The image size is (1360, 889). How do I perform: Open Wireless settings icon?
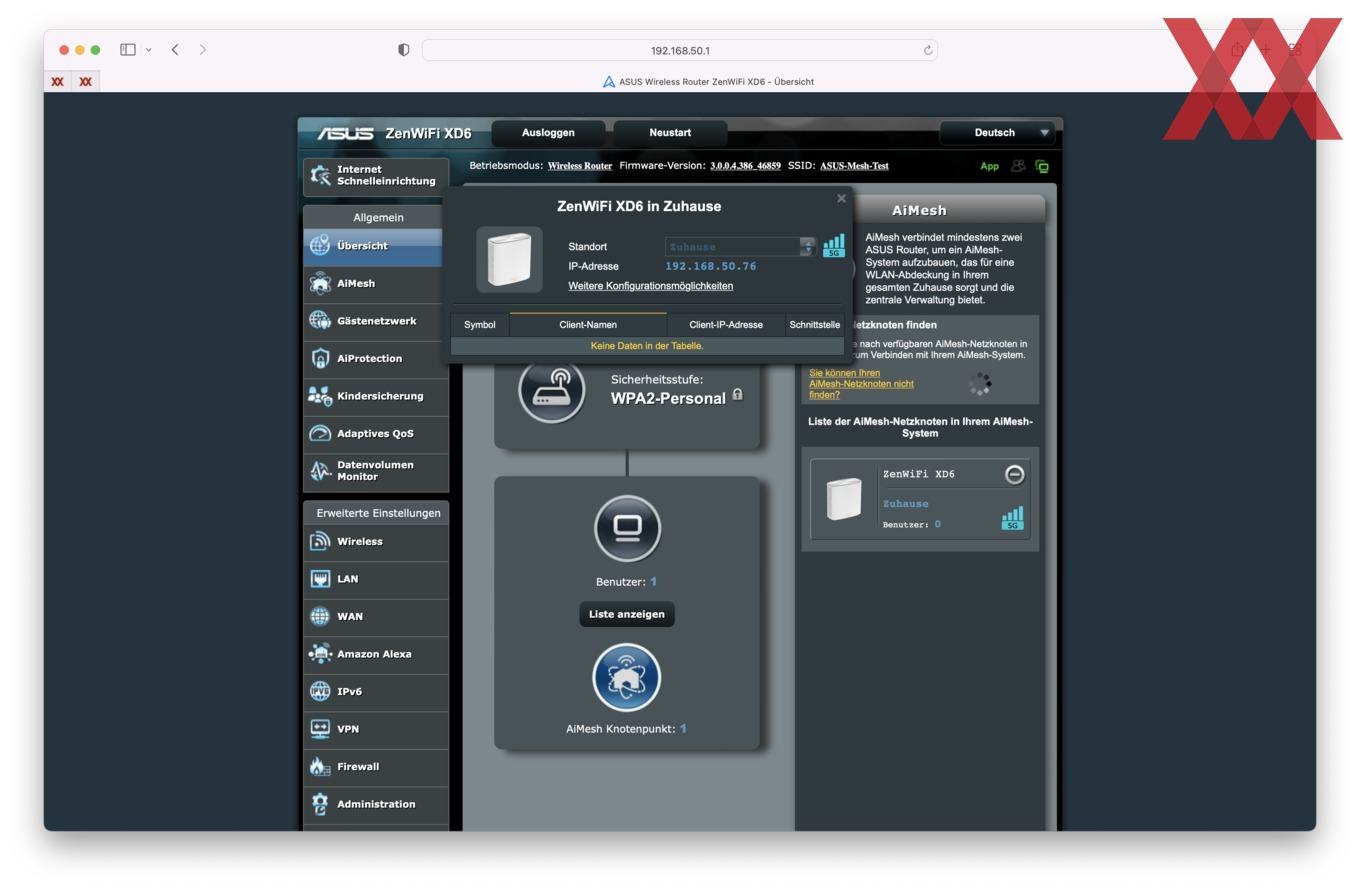320,541
